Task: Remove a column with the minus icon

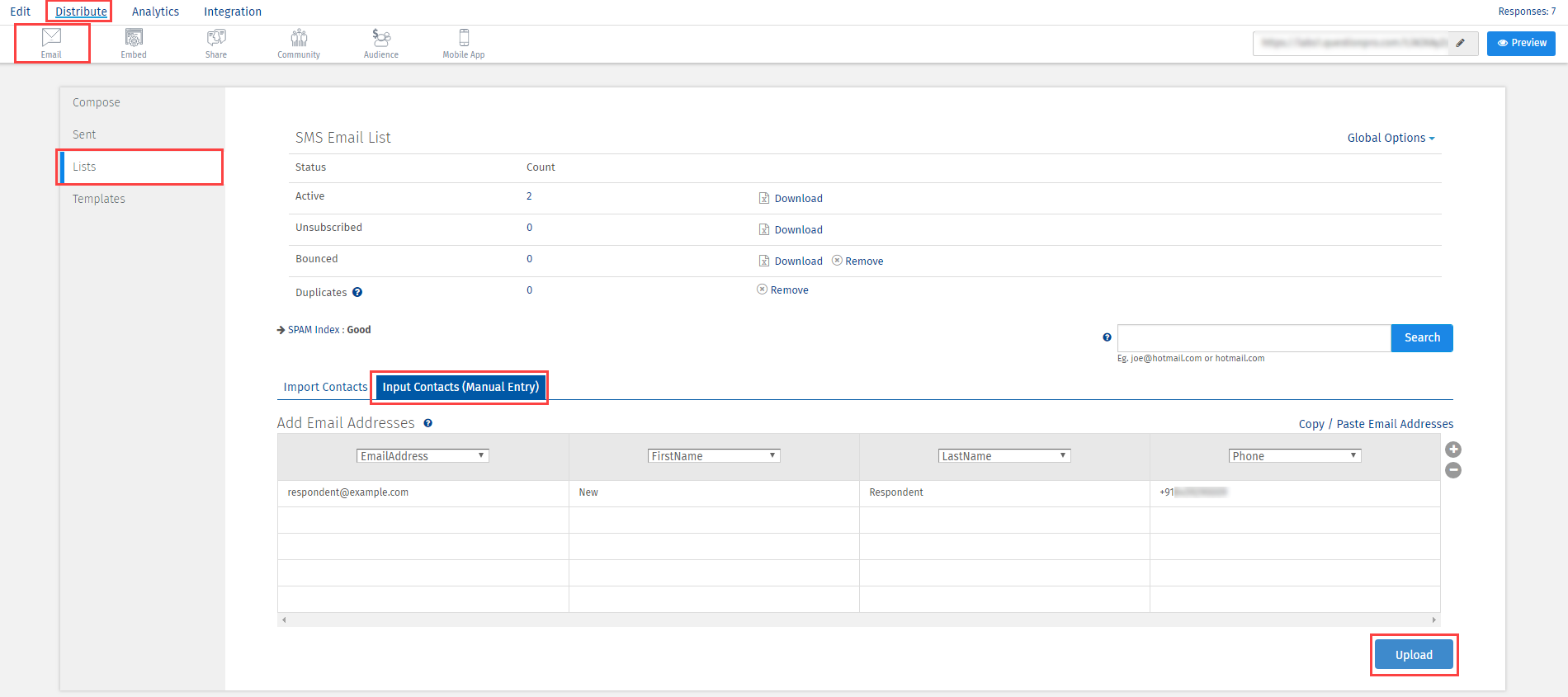Action: pyautogui.click(x=1453, y=470)
